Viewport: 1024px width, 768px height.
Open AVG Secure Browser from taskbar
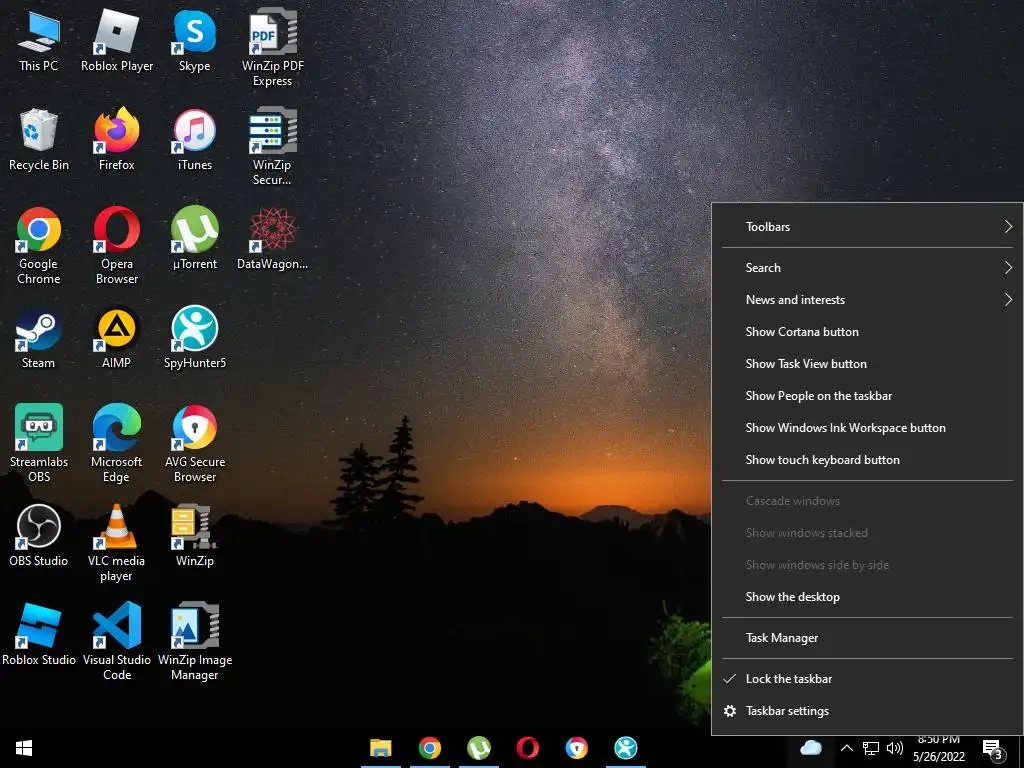click(x=577, y=748)
